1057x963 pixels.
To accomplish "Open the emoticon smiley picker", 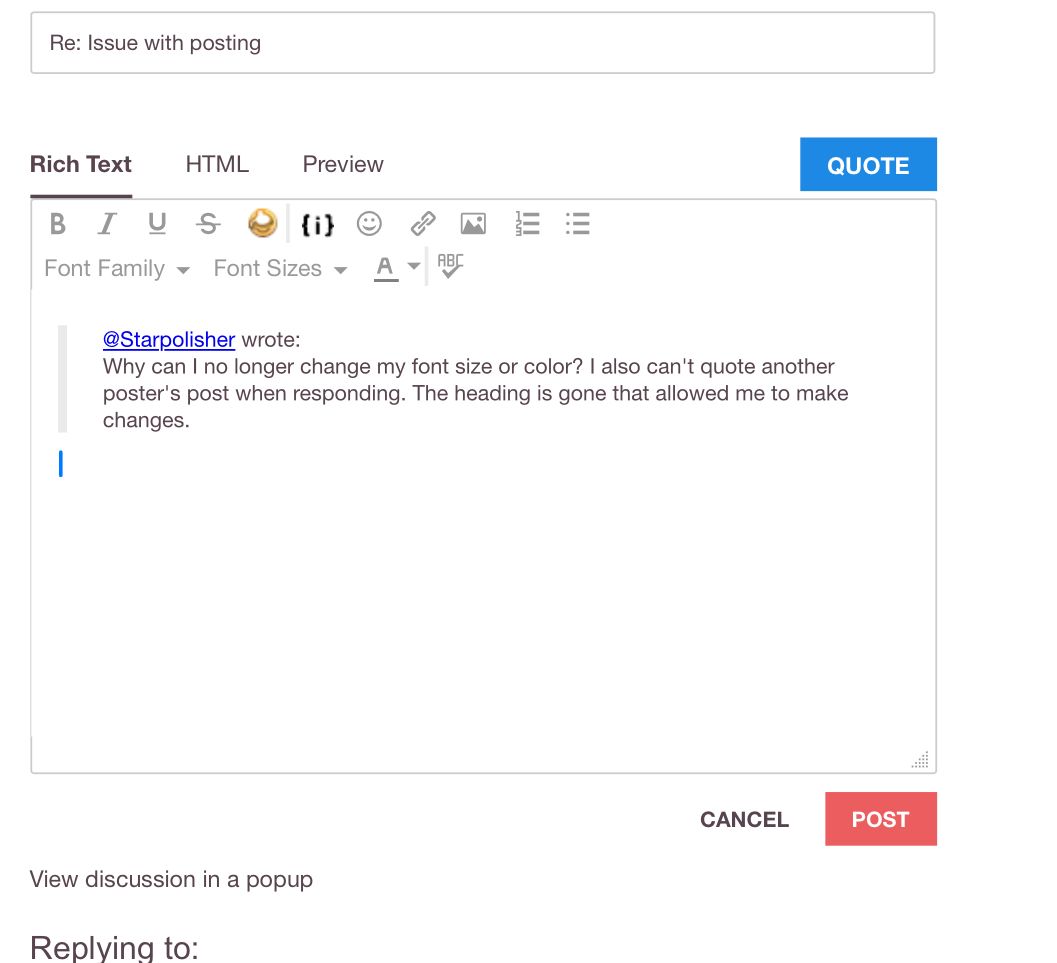I will pyautogui.click(x=370, y=224).
